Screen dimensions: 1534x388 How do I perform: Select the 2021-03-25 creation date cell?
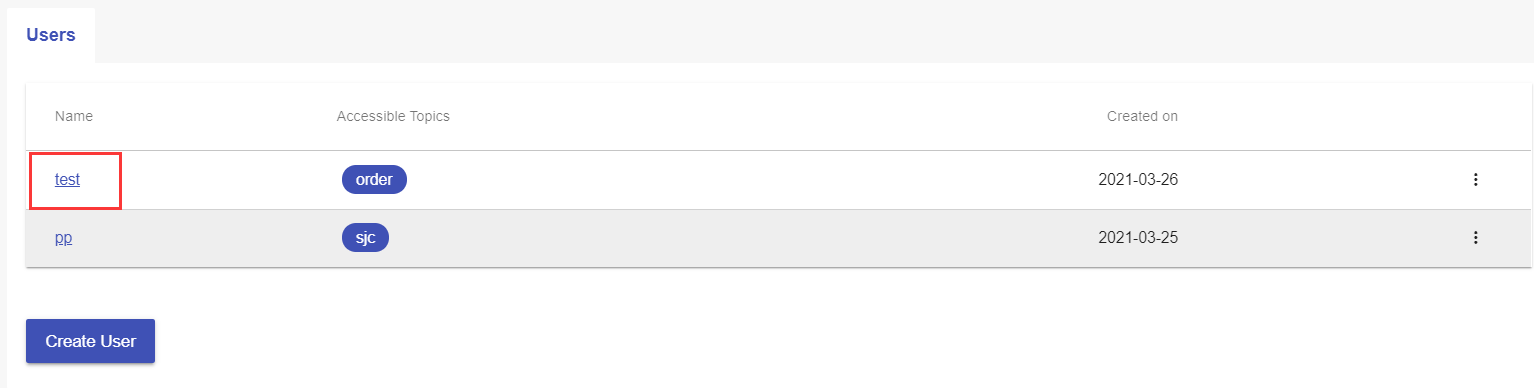click(1138, 238)
